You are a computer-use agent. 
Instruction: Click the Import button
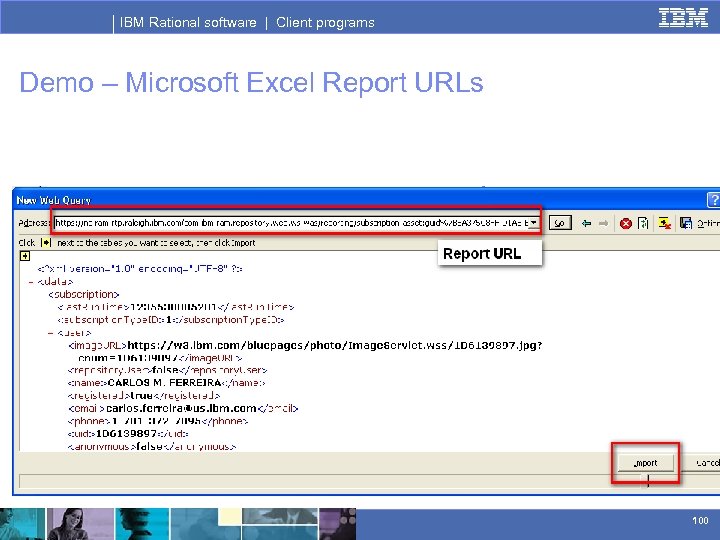646,463
